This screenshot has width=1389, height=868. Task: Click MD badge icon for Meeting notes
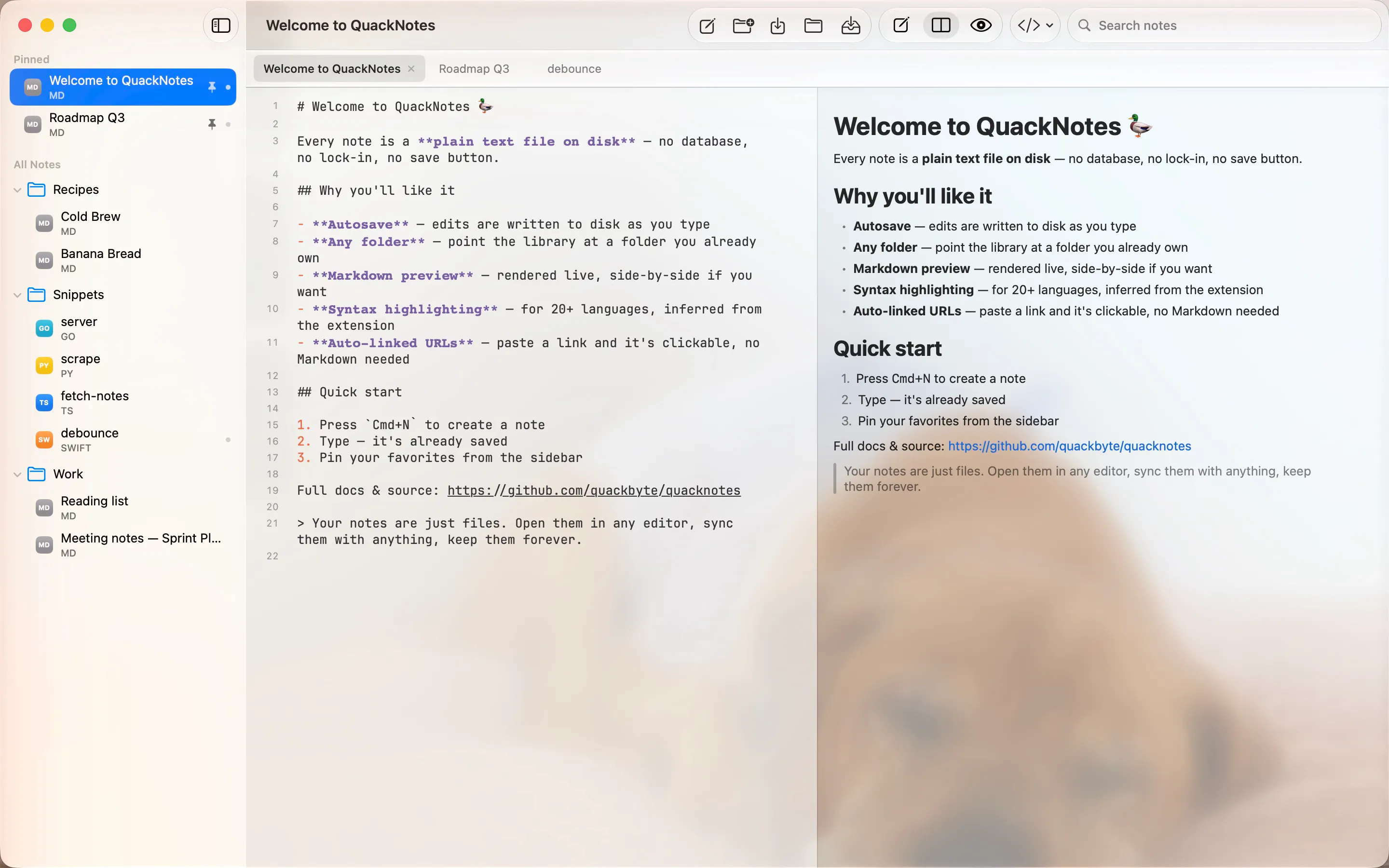(44, 545)
